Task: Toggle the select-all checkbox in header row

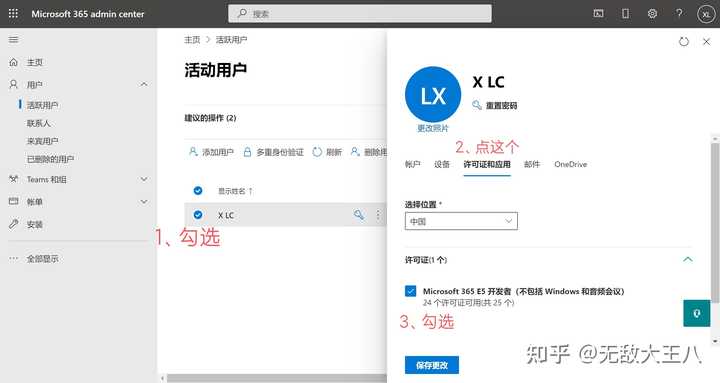Action: 198,191
